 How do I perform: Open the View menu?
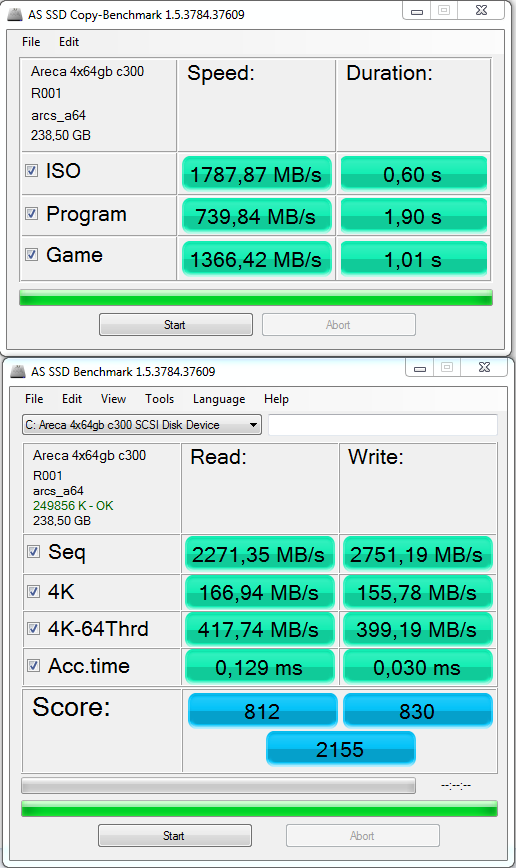pos(113,399)
